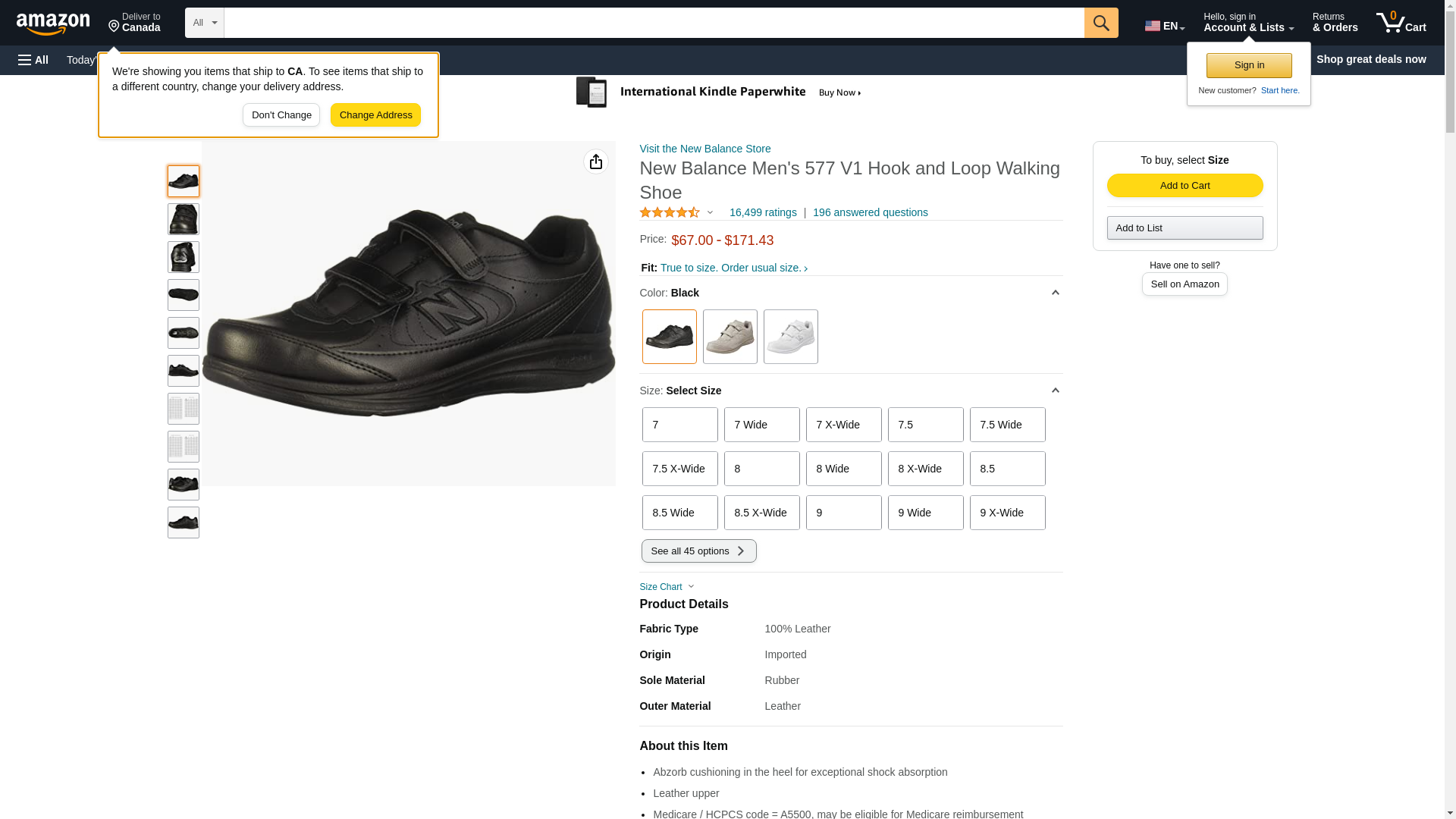Click the Deliver to Canada location icon
This screenshot has width=1456, height=819.
click(115, 27)
